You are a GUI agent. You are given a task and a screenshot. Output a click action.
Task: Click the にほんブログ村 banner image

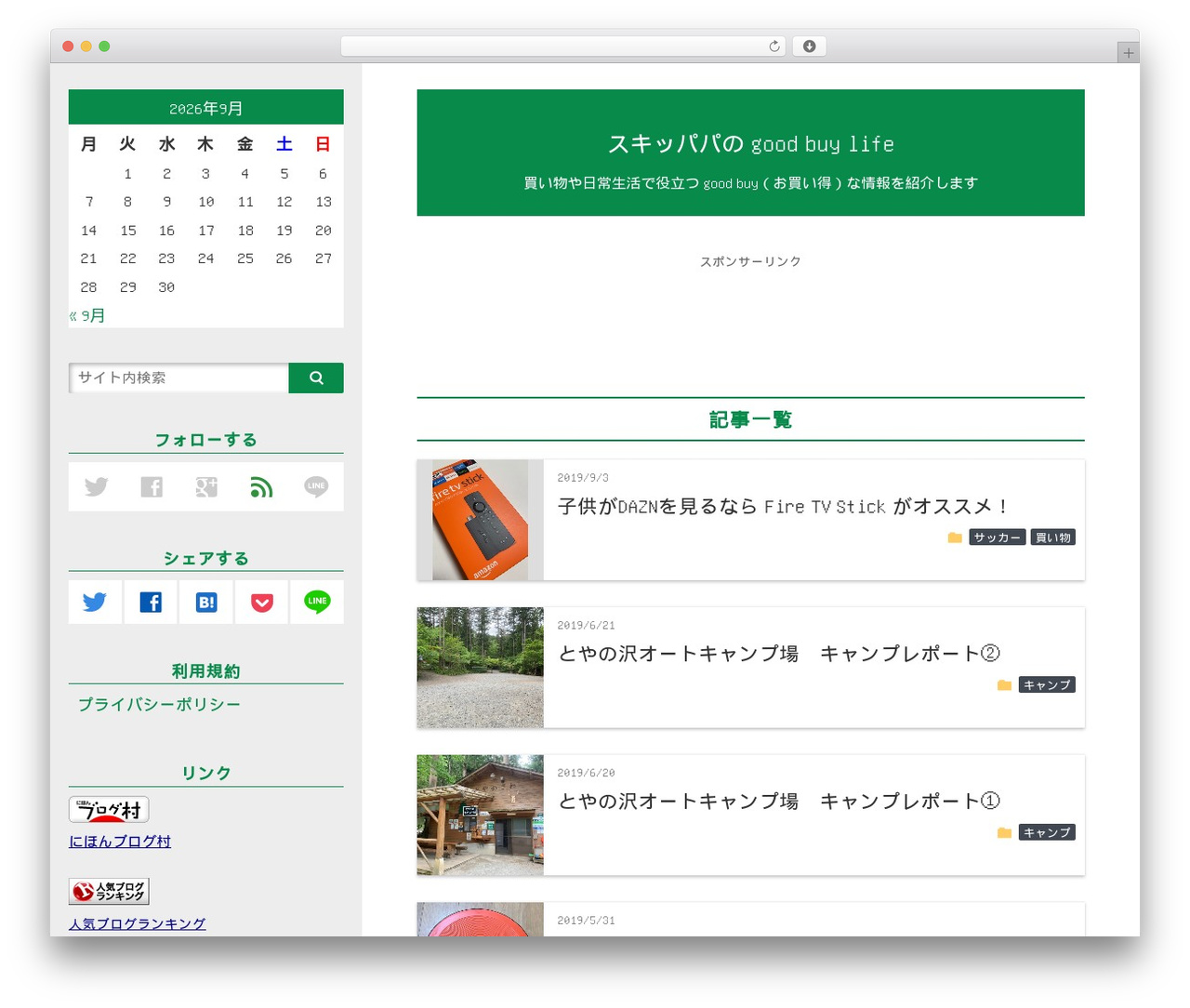(x=109, y=810)
